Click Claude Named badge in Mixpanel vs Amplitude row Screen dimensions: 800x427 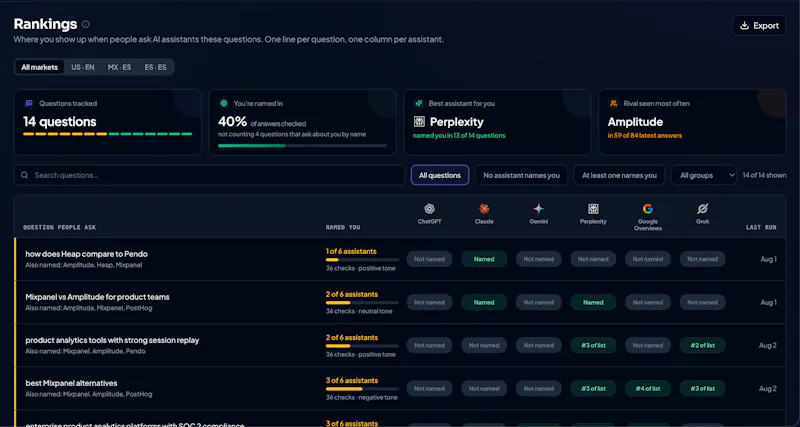click(x=484, y=302)
